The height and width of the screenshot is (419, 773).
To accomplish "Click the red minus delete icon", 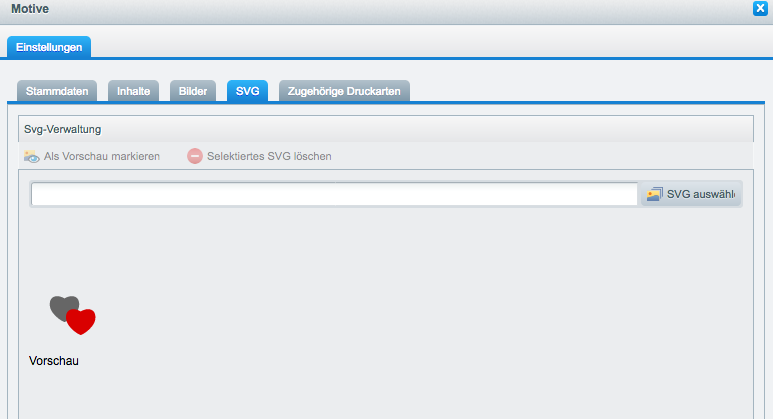I will [x=195, y=157].
